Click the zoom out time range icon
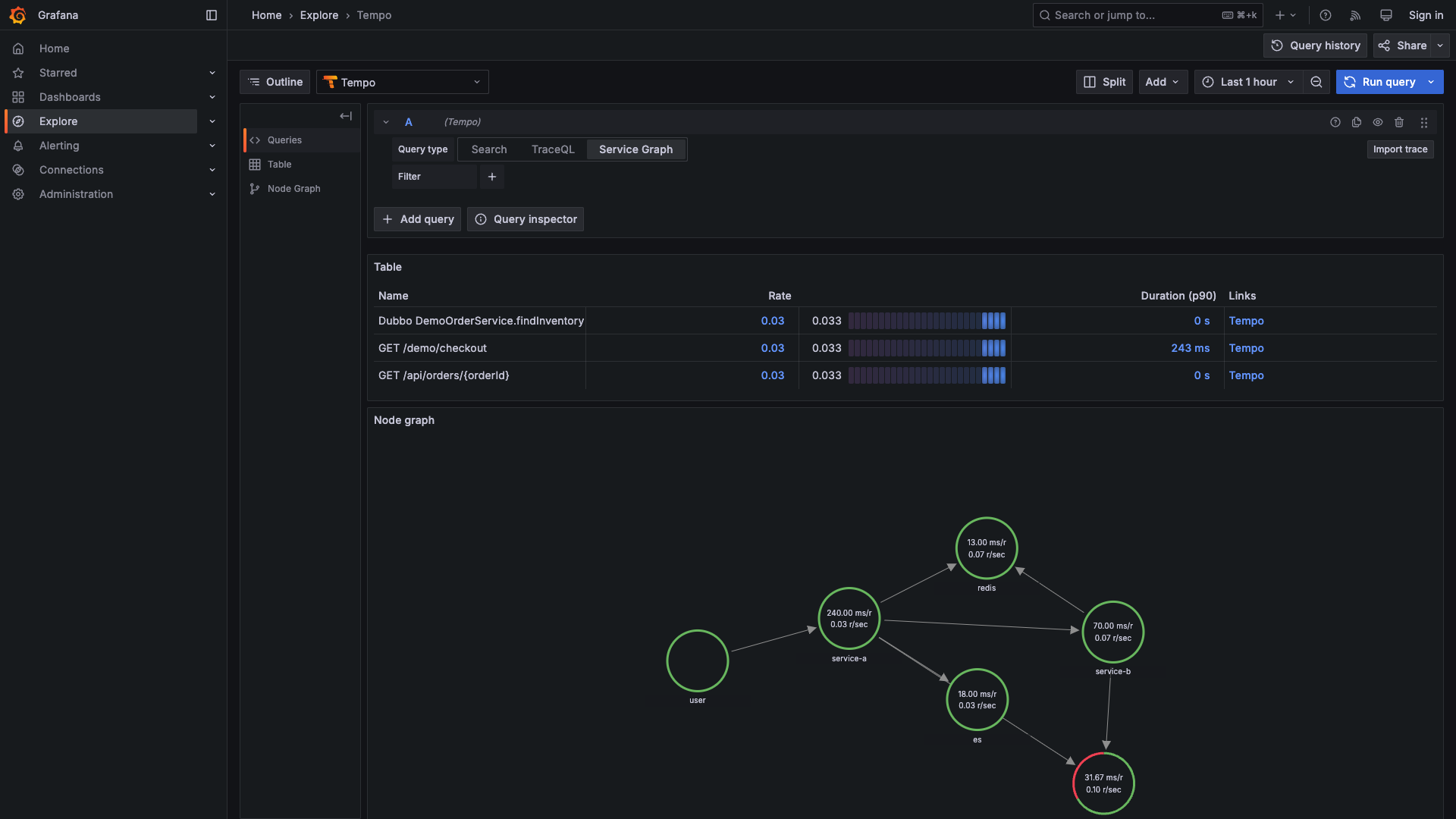 point(1316,82)
